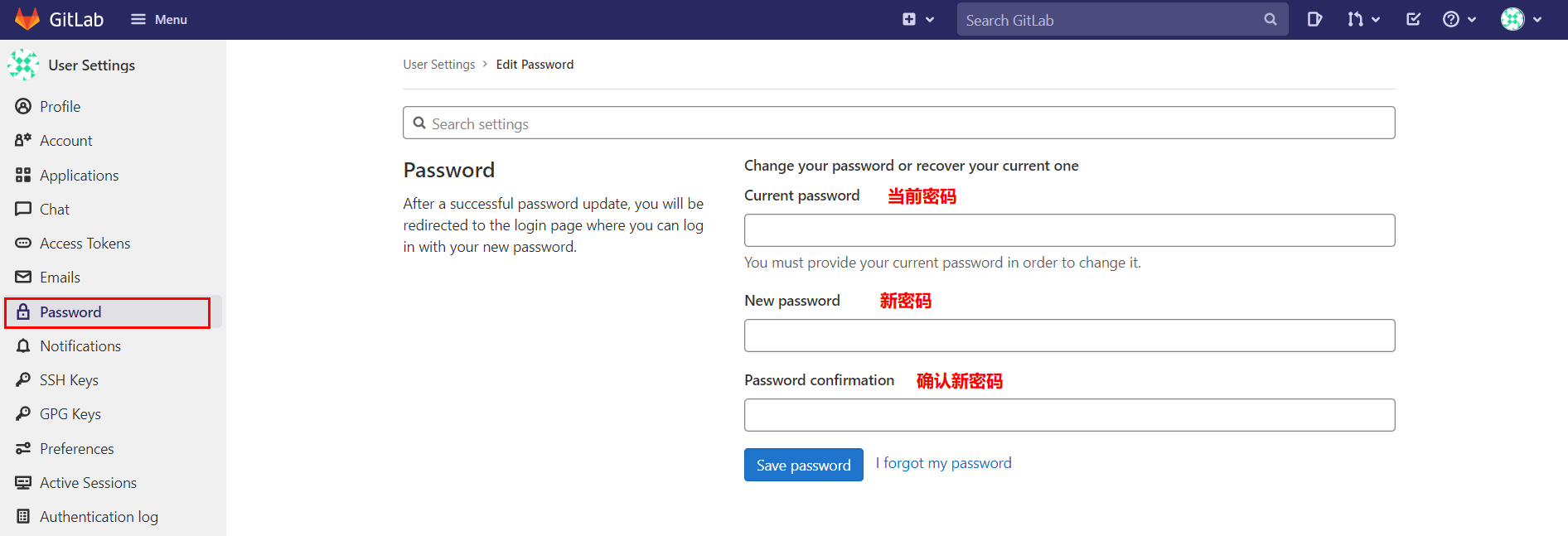Open the Help question mark dropdown
This screenshot has height=536, width=1568.
tap(1459, 19)
